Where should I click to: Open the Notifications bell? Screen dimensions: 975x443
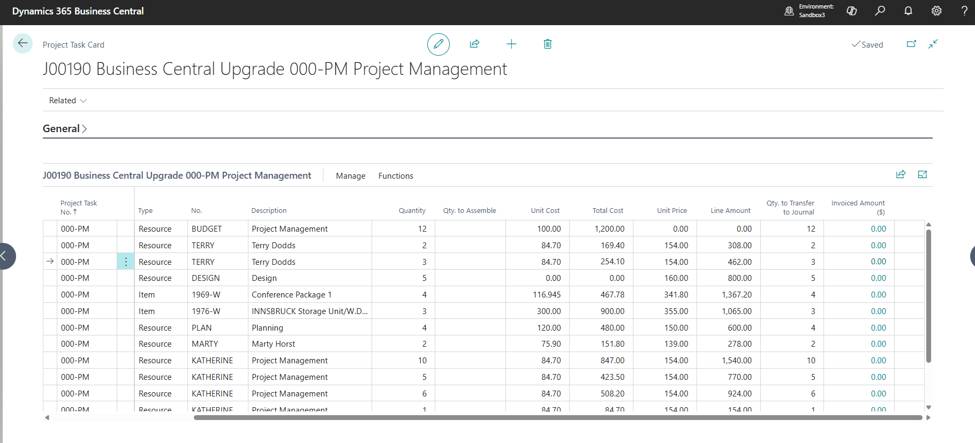[908, 11]
